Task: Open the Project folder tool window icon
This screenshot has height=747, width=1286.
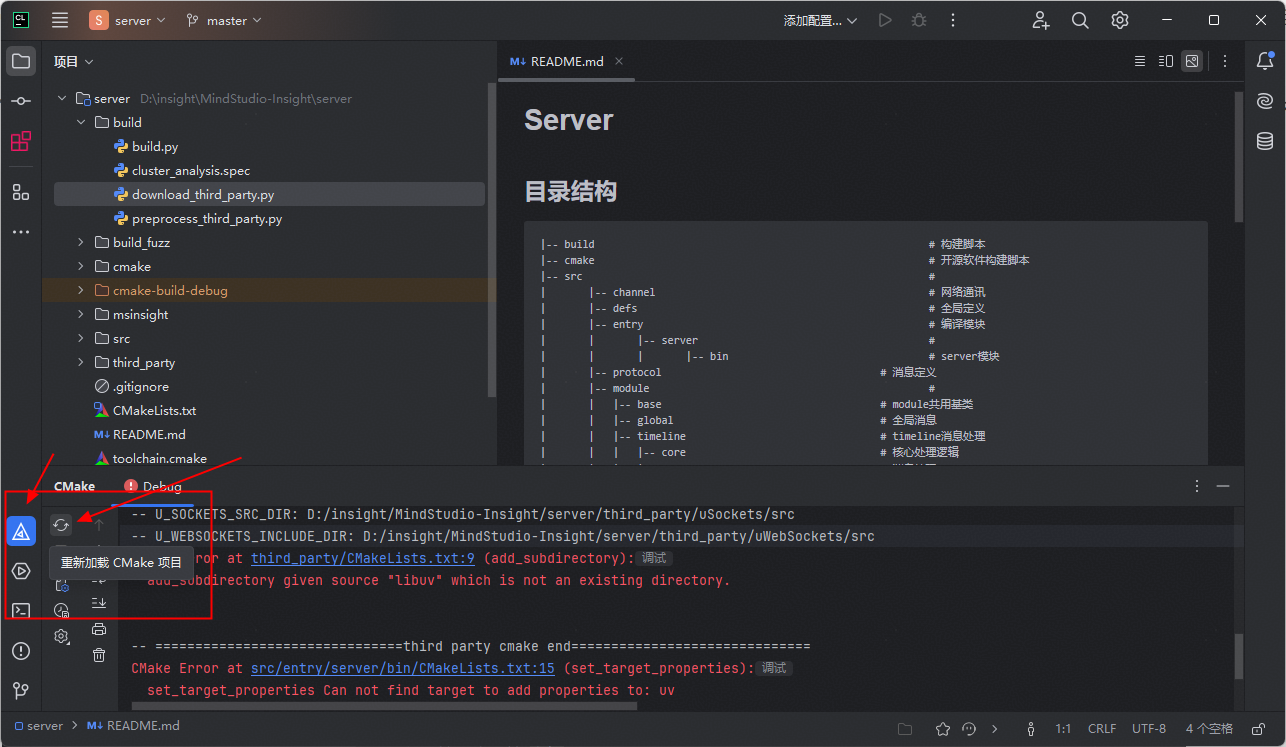Action: pyautogui.click(x=21, y=61)
